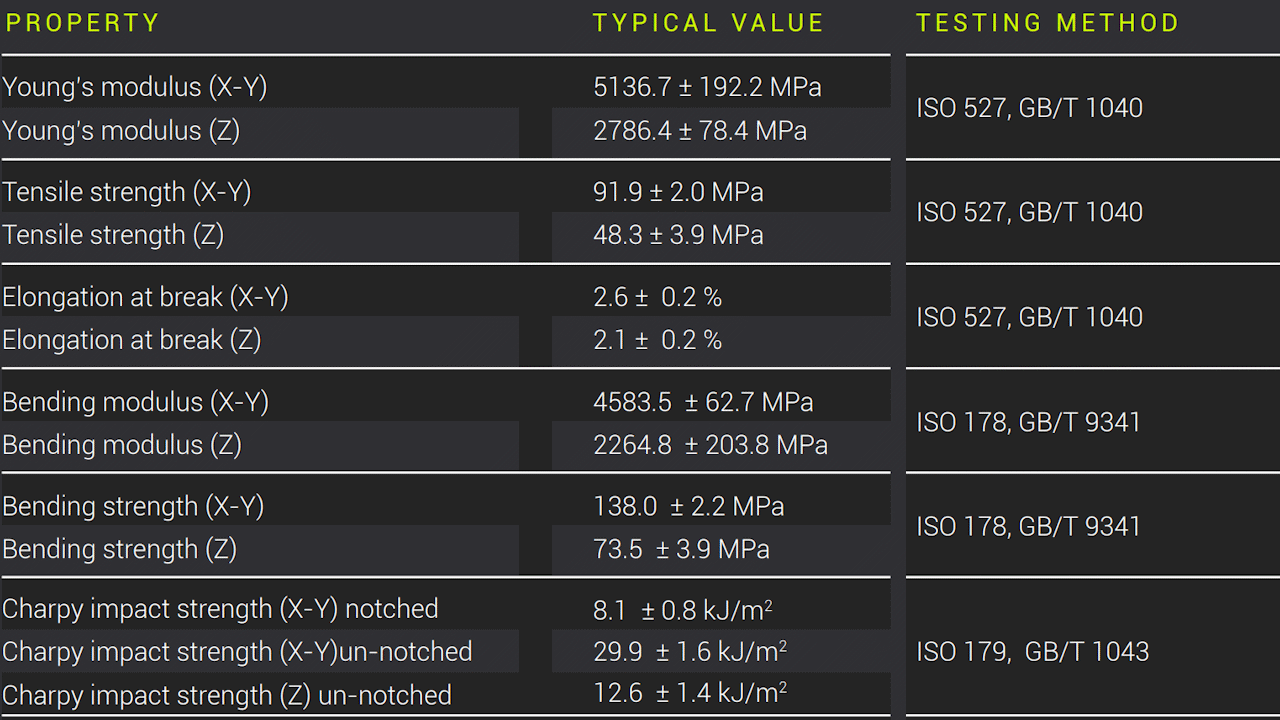This screenshot has height=720, width=1280.
Task: Click the ISO 179, GB/T 1043 cell
Action: pyautogui.click(x=1032, y=652)
